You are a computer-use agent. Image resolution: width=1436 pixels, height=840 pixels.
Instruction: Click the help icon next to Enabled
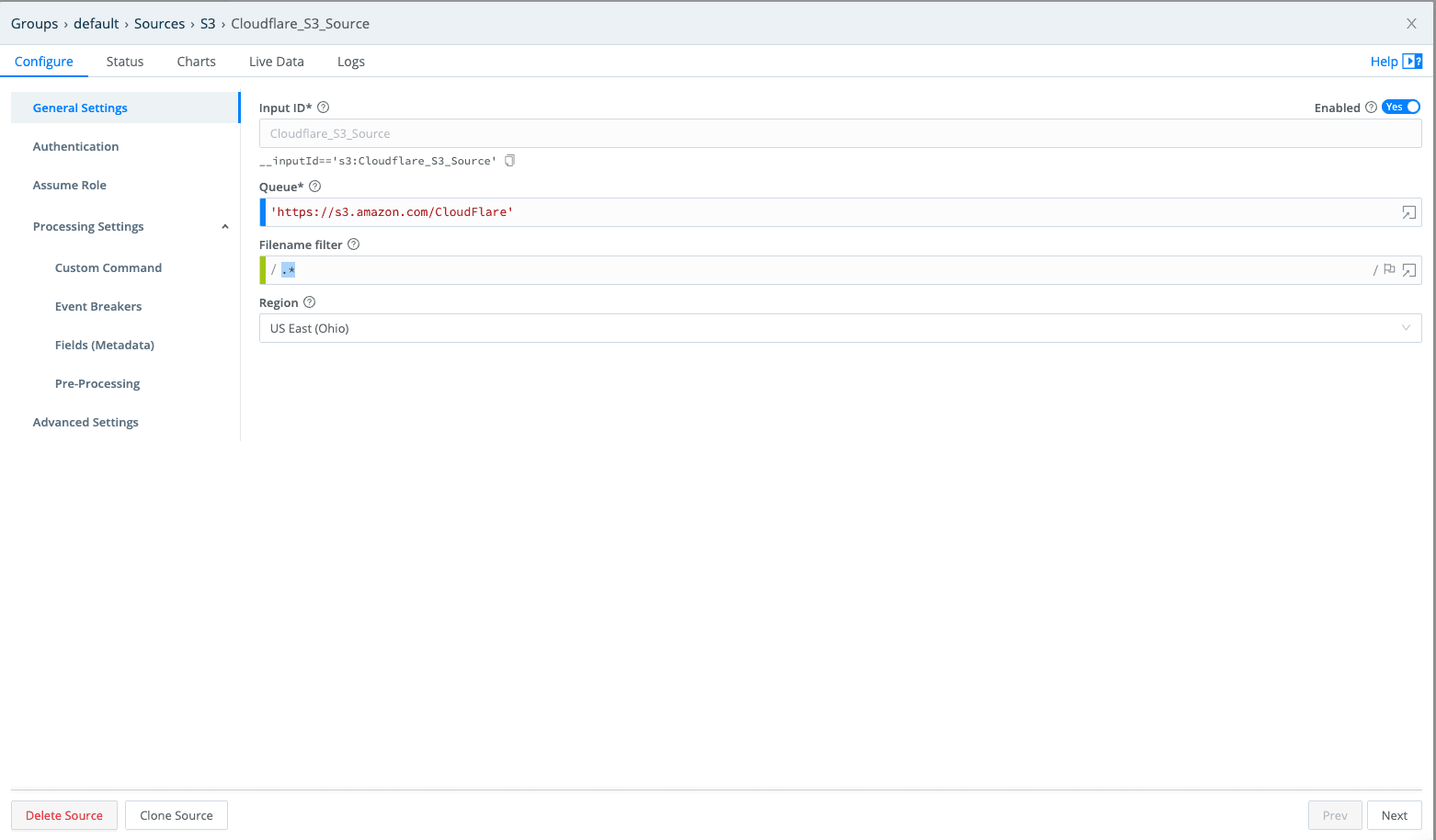[x=1371, y=108]
